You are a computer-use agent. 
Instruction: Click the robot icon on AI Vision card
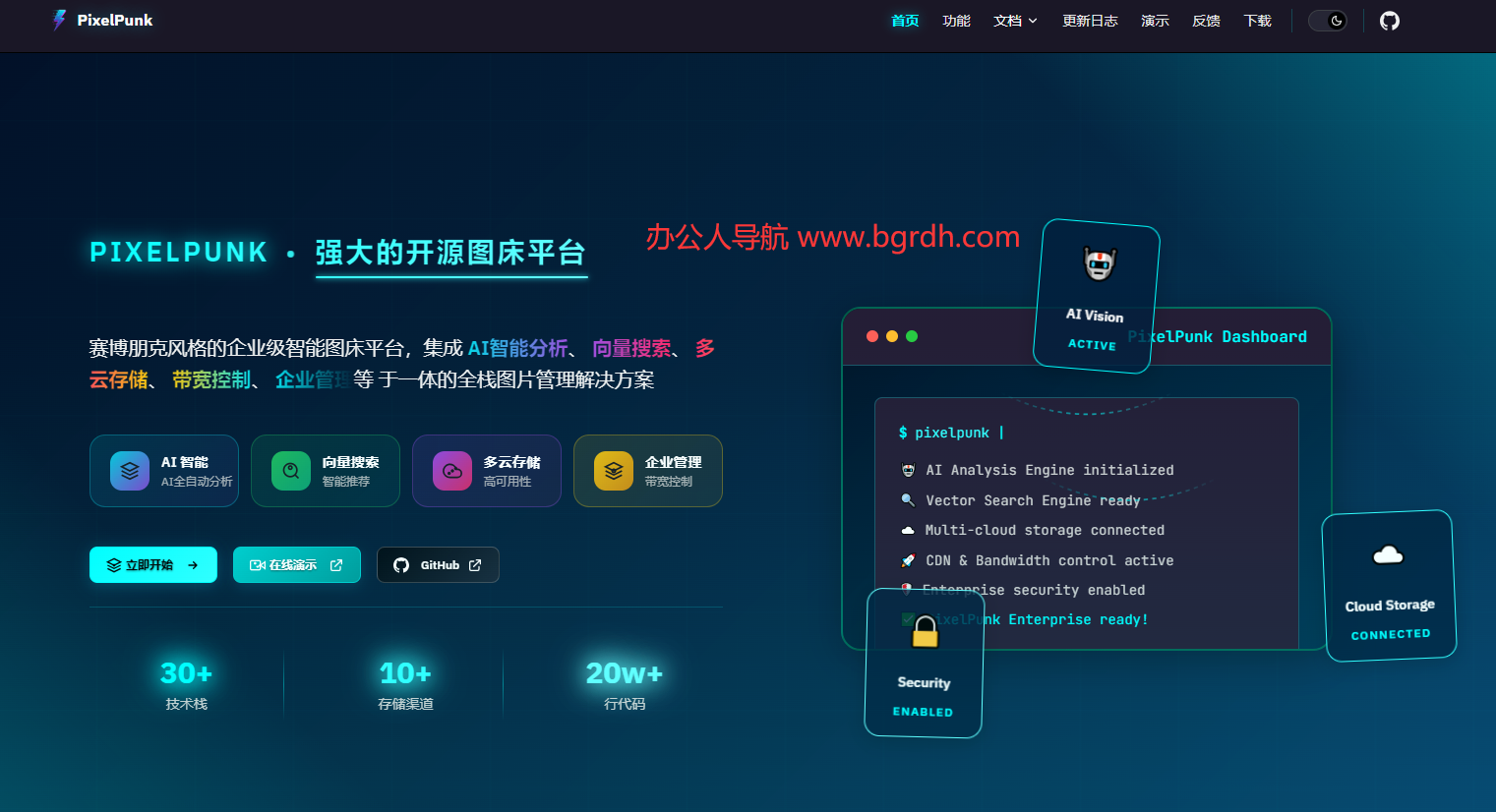point(1100,263)
